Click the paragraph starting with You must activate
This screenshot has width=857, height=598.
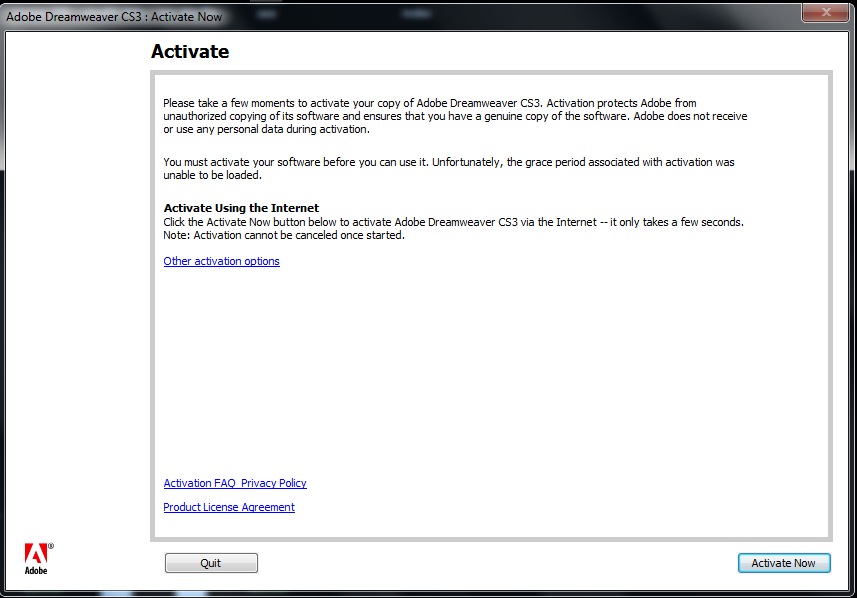coord(448,168)
